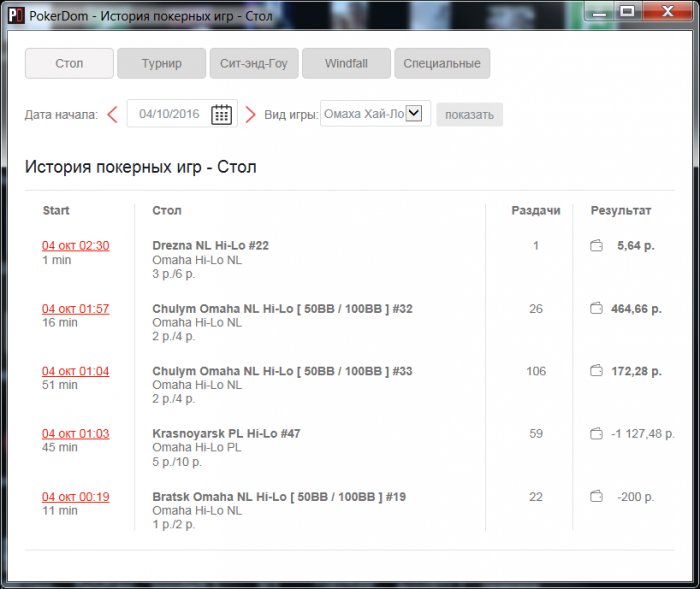Screen dimensions: 700x589
Task: Switch to the Стол tab
Action: (69, 63)
